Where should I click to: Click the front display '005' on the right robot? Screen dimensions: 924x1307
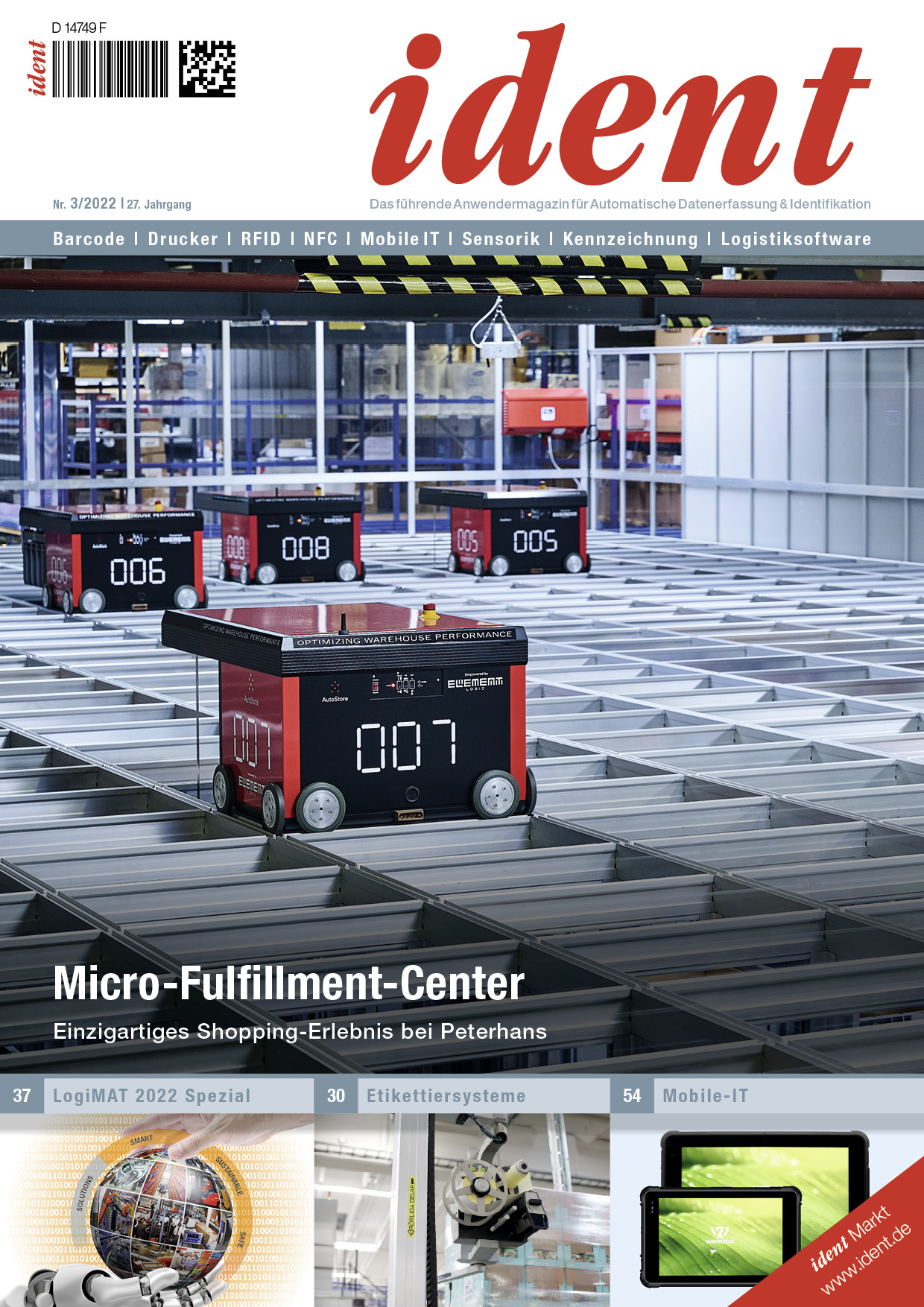tap(535, 541)
